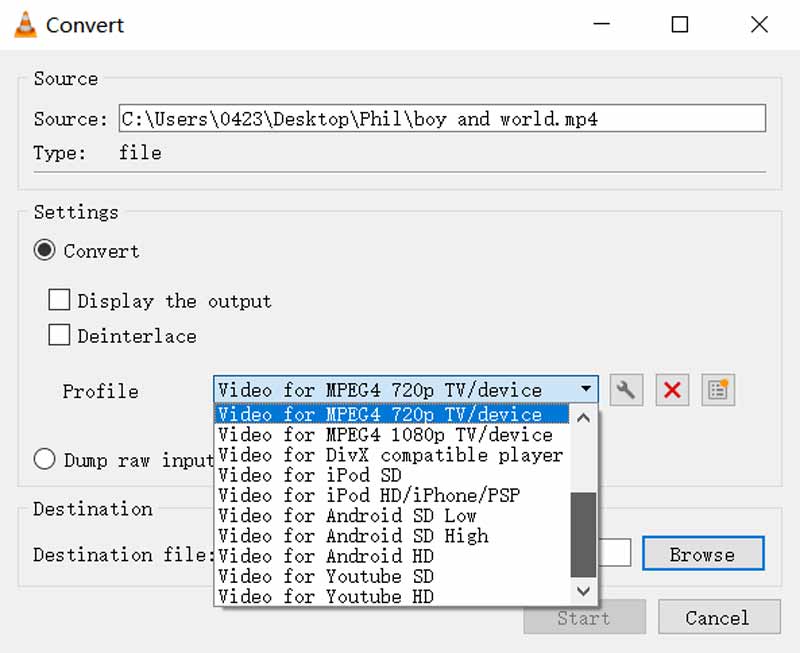Viewport: 800px width, 653px height.
Task: Pick Video for DivX compatible player
Action: 391,455
